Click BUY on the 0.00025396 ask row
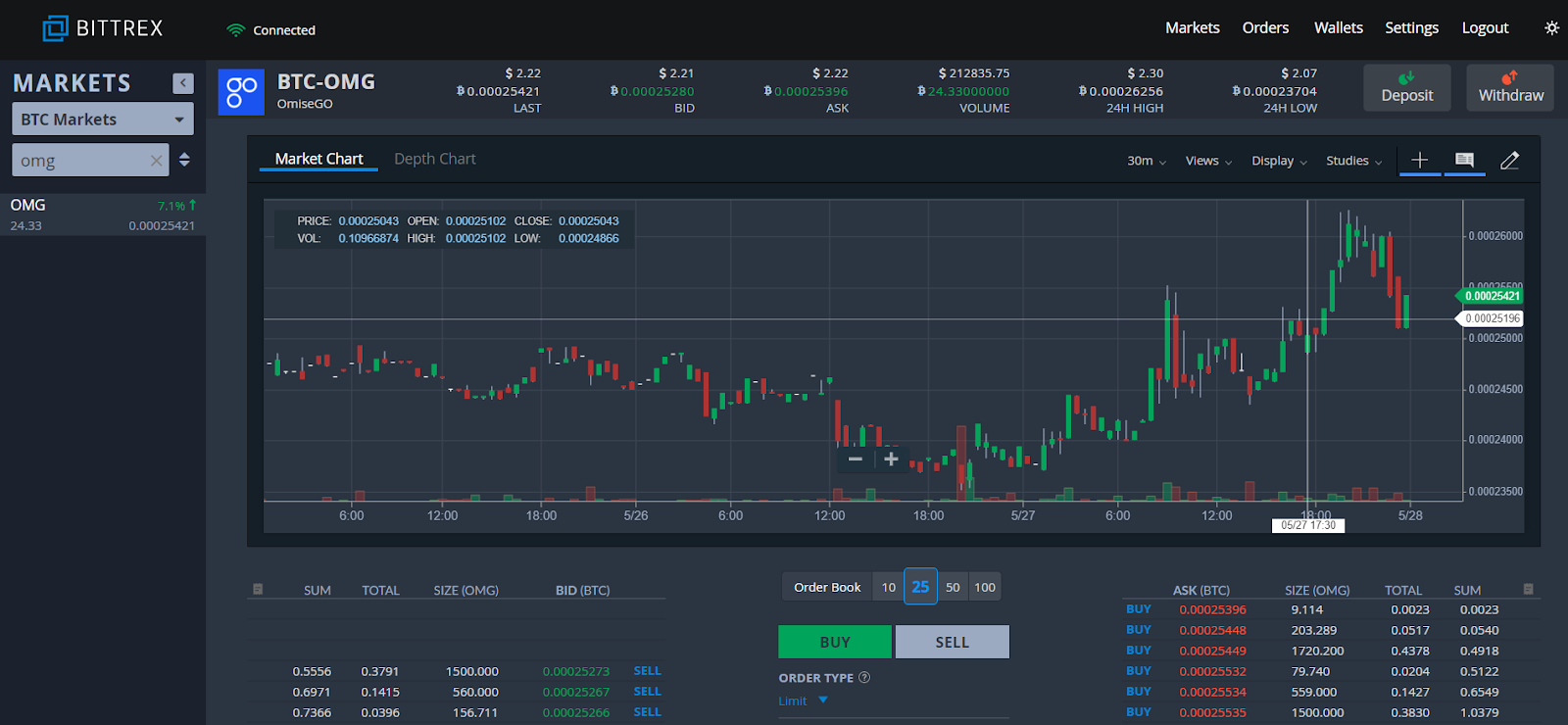 [1139, 609]
